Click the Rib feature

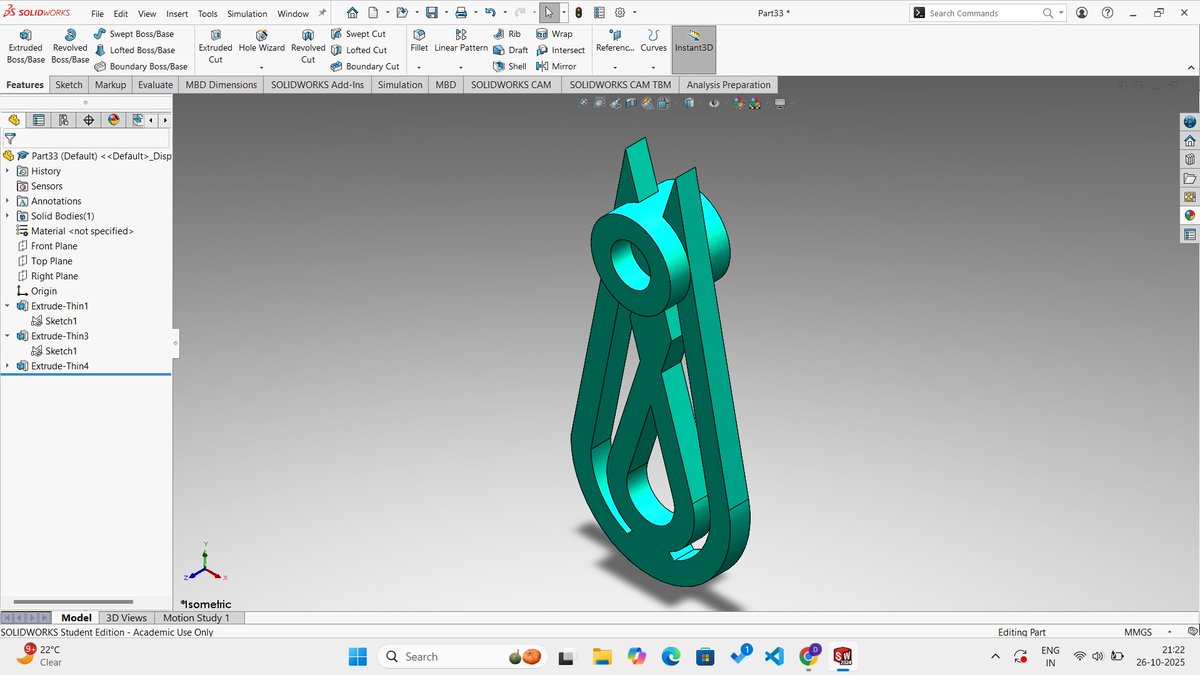(x=507, y=34)
